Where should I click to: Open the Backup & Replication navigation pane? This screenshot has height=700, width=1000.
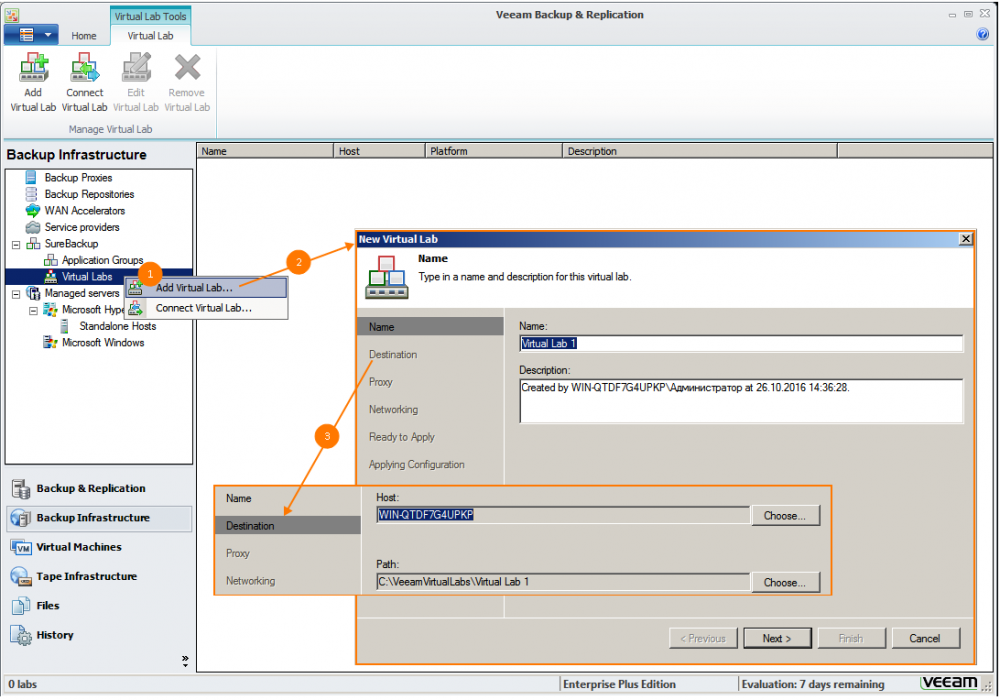click(99, 489)
